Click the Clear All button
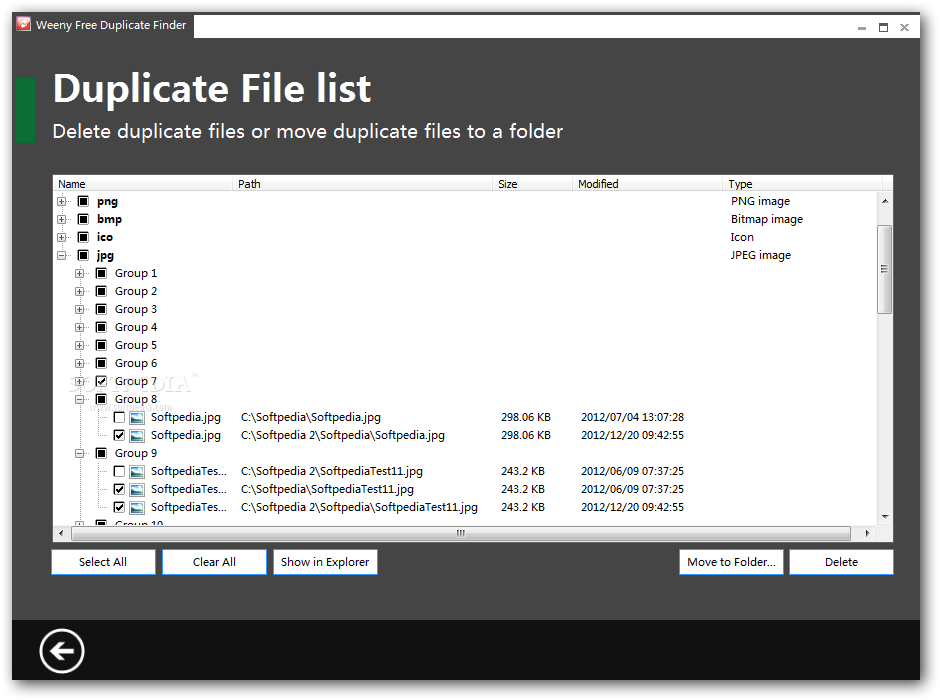This screenshot has height=700, width=940. click(x=214, y=562)
